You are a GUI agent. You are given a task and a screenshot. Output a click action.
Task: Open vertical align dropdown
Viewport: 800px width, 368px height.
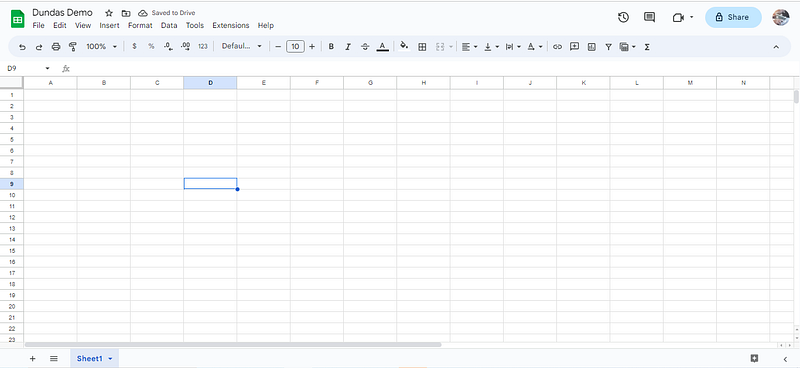point(491,46)
